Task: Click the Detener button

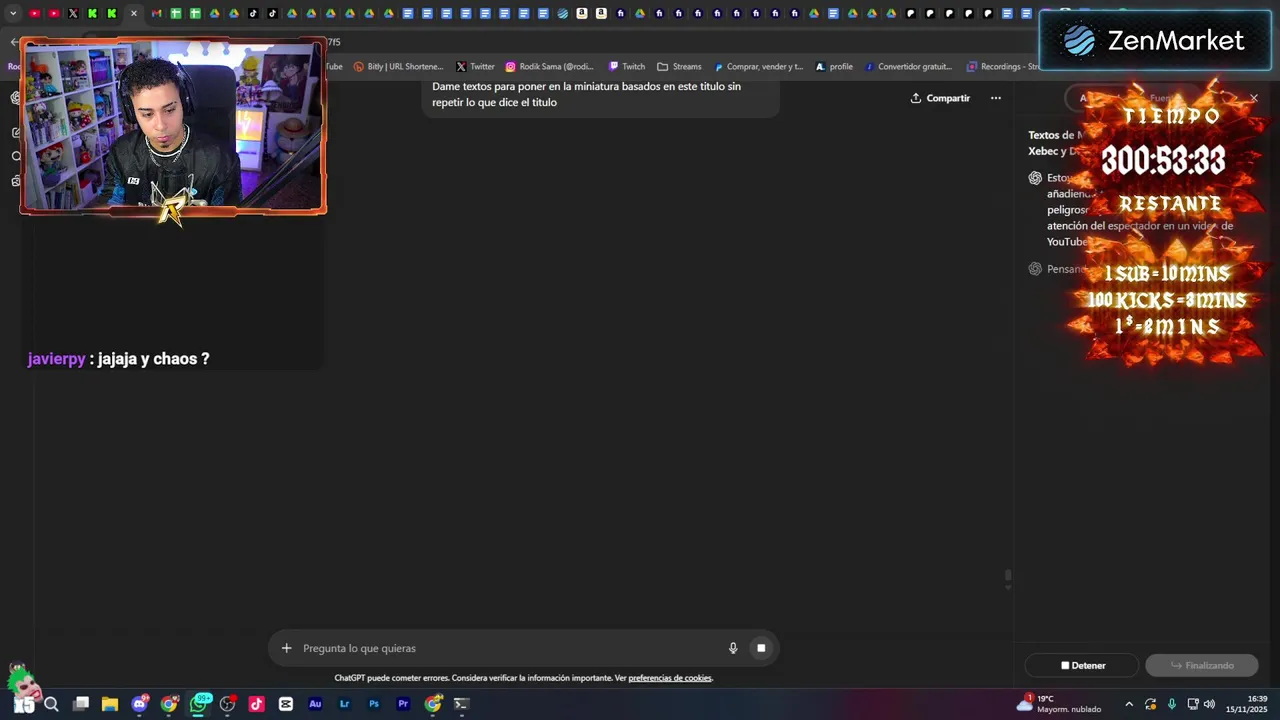Action: click(1082, 665)
